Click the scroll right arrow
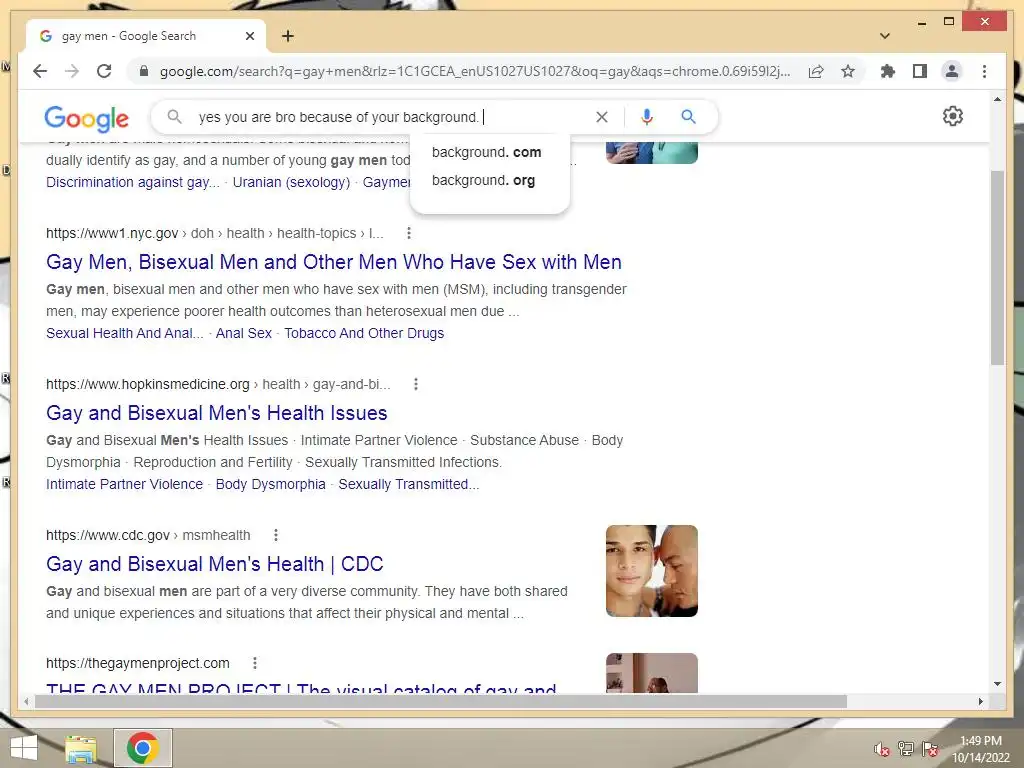This screenshot has width=1024, height=768. [x=980, y=701]
